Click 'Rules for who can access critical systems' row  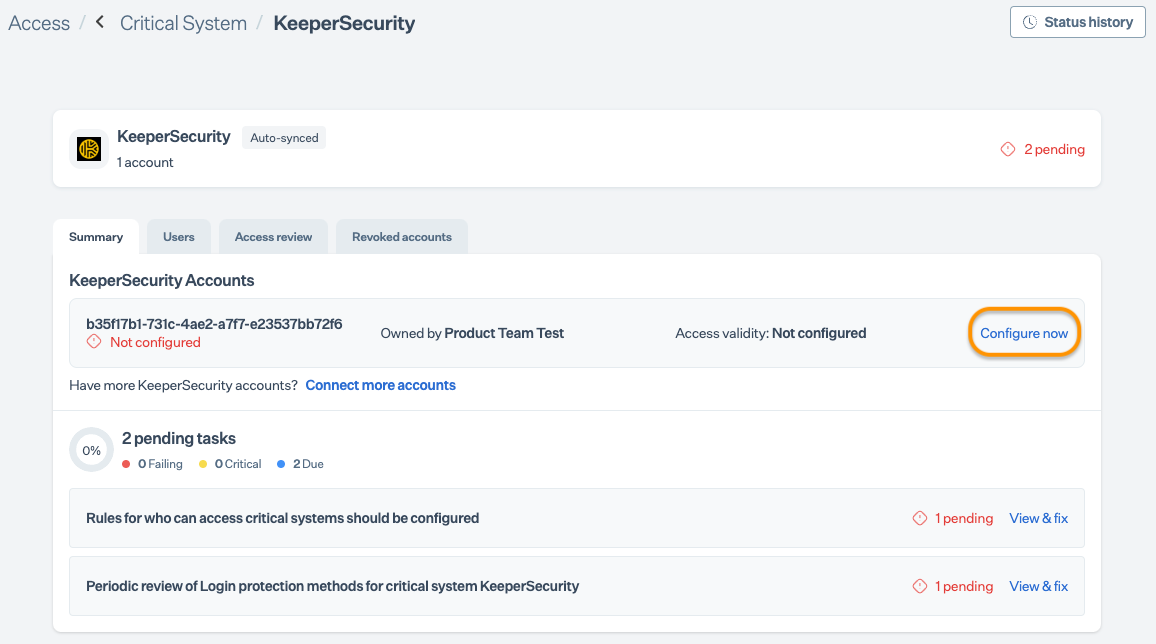[x=577, y=518]
